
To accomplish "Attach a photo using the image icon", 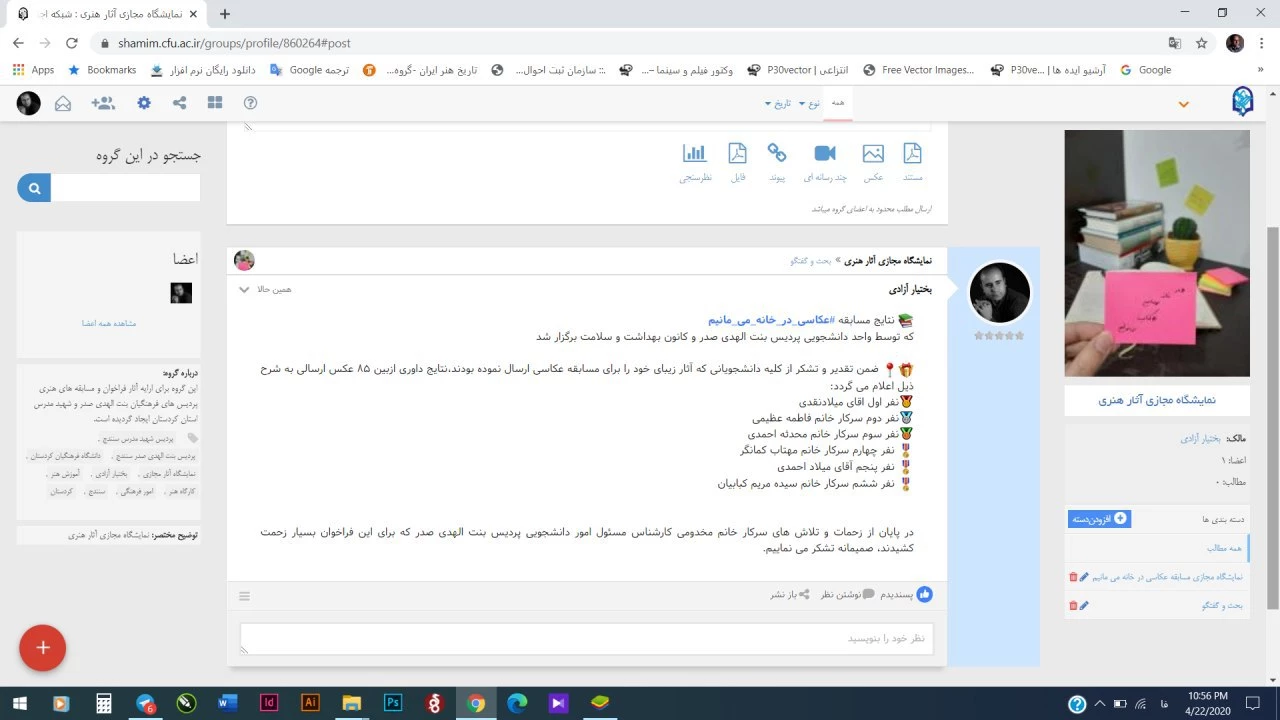I will (873, 154).
